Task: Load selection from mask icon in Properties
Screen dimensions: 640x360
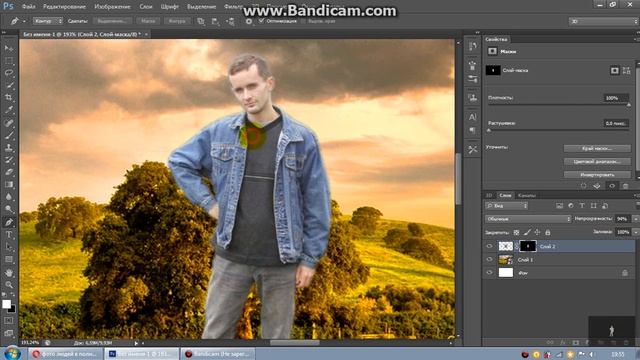Action: click(584, 186)
